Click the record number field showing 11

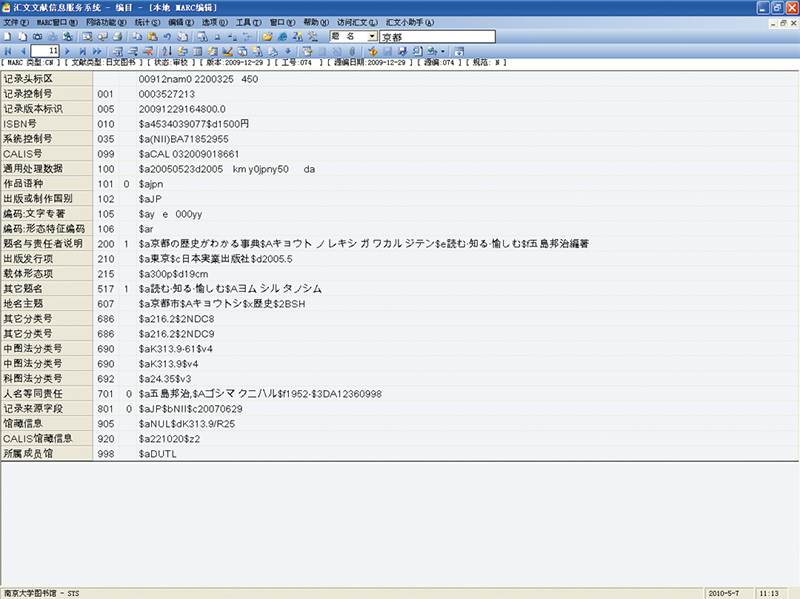click(x=45, y=51)
